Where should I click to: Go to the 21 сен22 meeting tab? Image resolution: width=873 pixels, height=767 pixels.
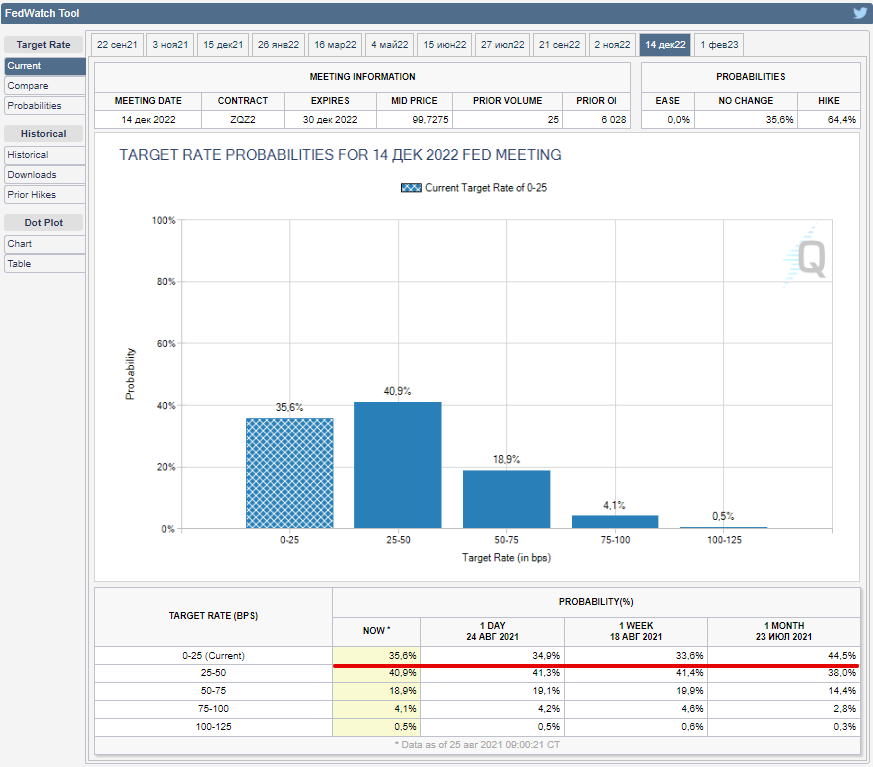point(559,45)
